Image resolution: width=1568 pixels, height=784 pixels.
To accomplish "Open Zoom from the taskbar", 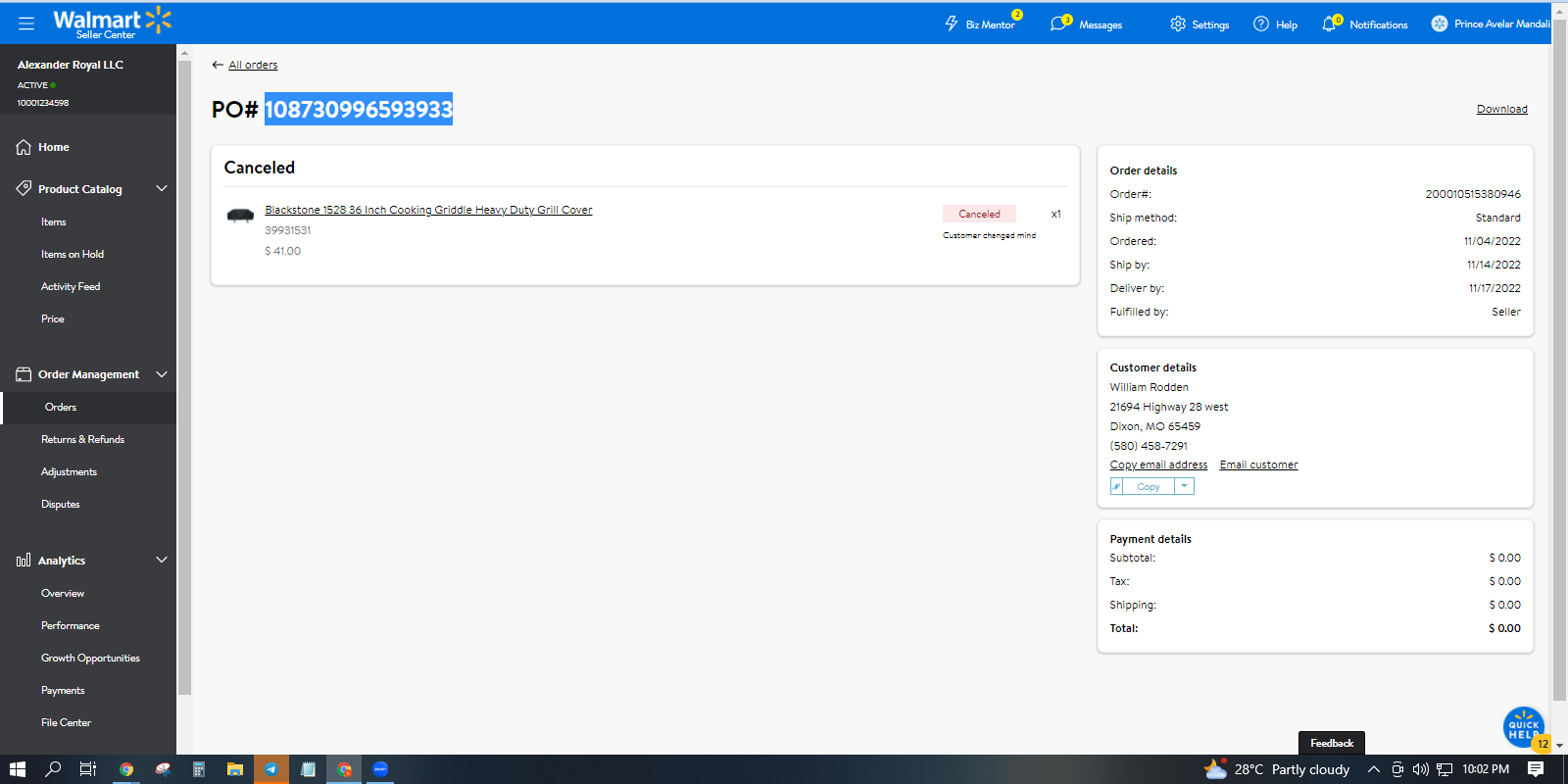I will (380, 769).
